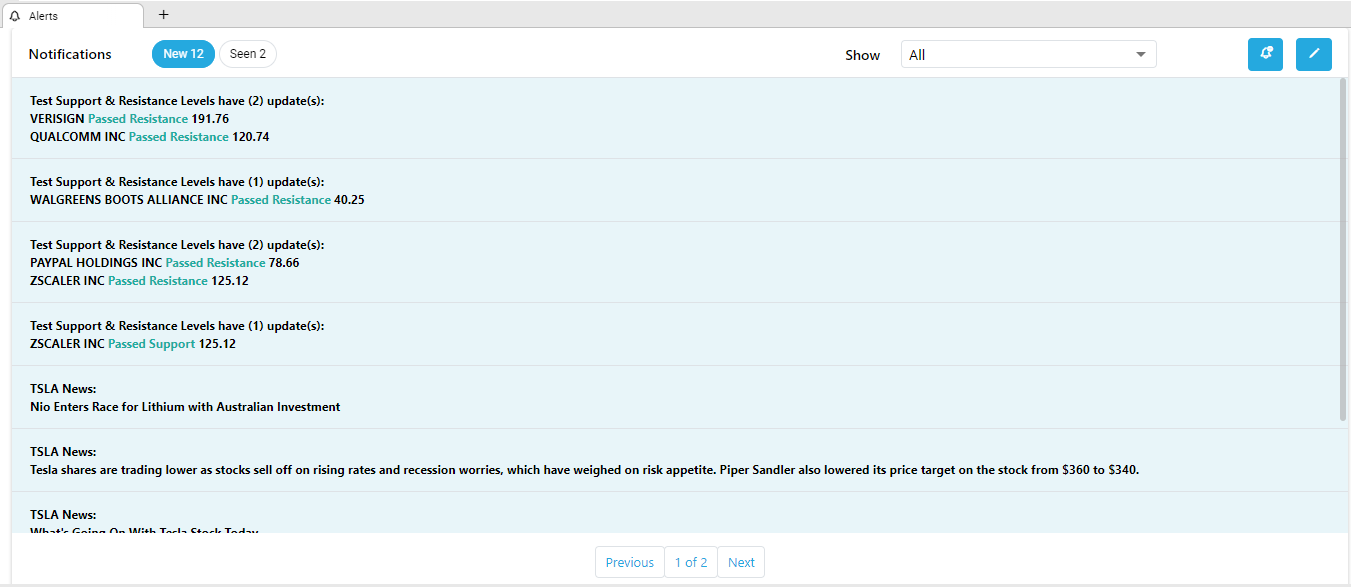The height and width of the screenshot is (587, 1351).
Task: Click the notifications list vertical scrollbar
Action: coord(1343,249)
